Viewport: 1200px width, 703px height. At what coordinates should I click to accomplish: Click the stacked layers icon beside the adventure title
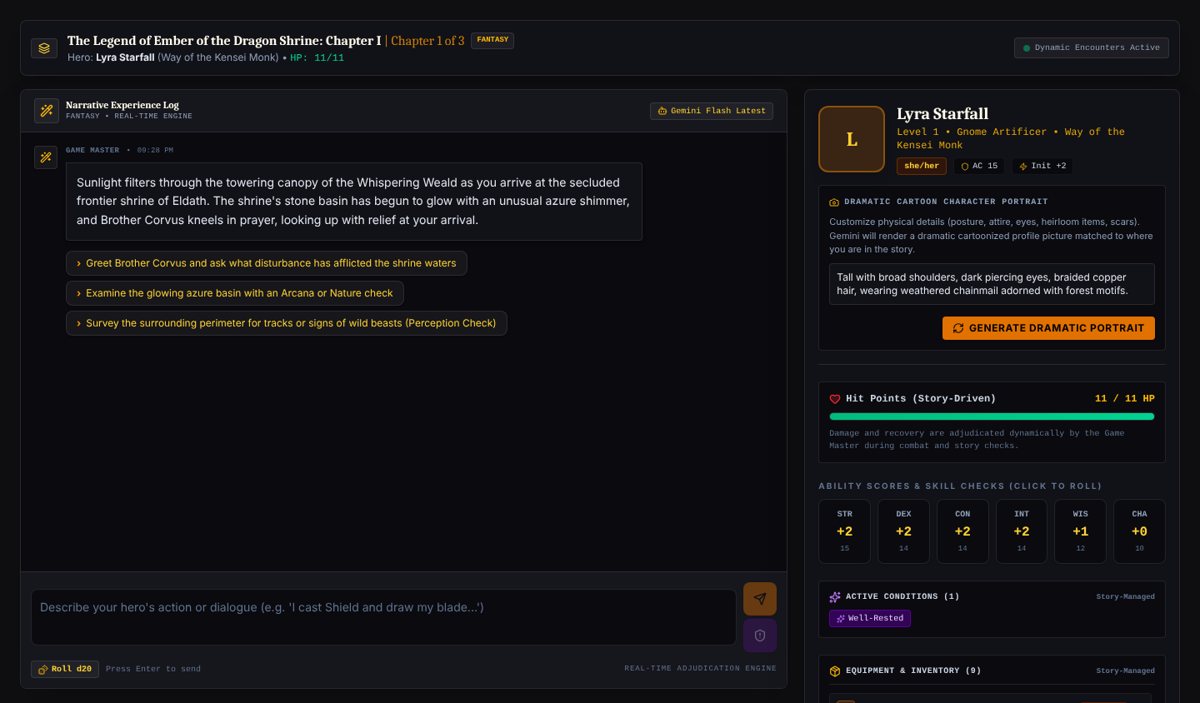[x=44, y=48]
